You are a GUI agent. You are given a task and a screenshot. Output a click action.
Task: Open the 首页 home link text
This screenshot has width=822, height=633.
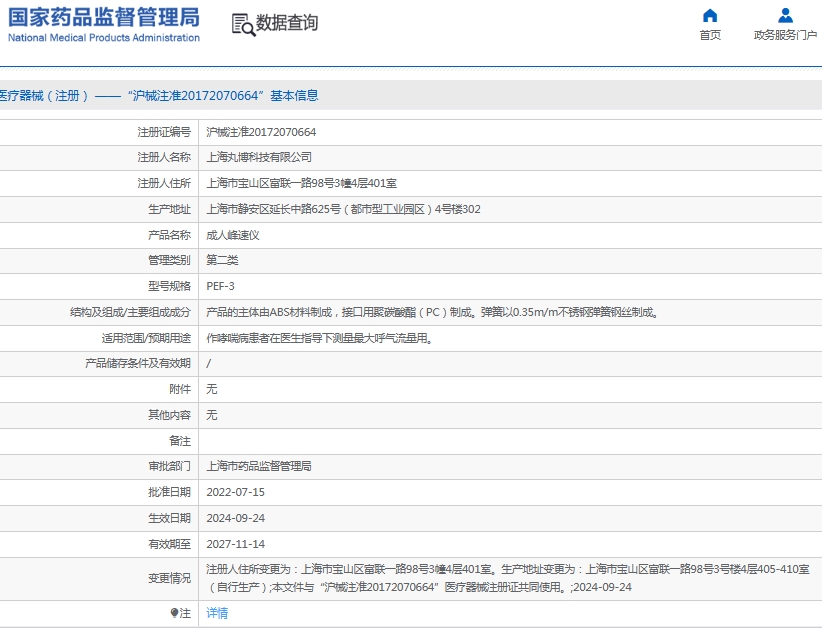pos(710,35)
